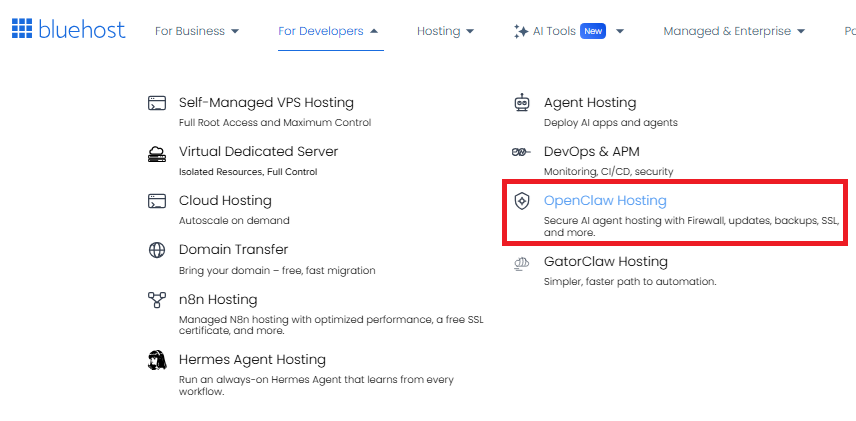The height and width of the screenshot is (421, 856).
Task: Click "Bring your domain – free, fast migration"
Action: [277, 271]
